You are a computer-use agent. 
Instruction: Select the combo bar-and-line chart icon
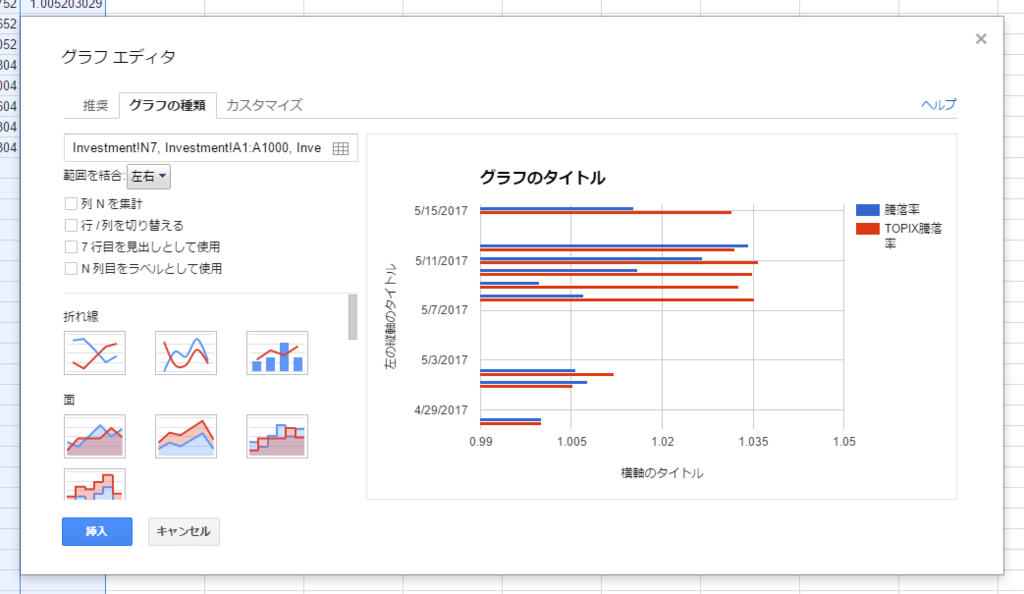(277, 353)
